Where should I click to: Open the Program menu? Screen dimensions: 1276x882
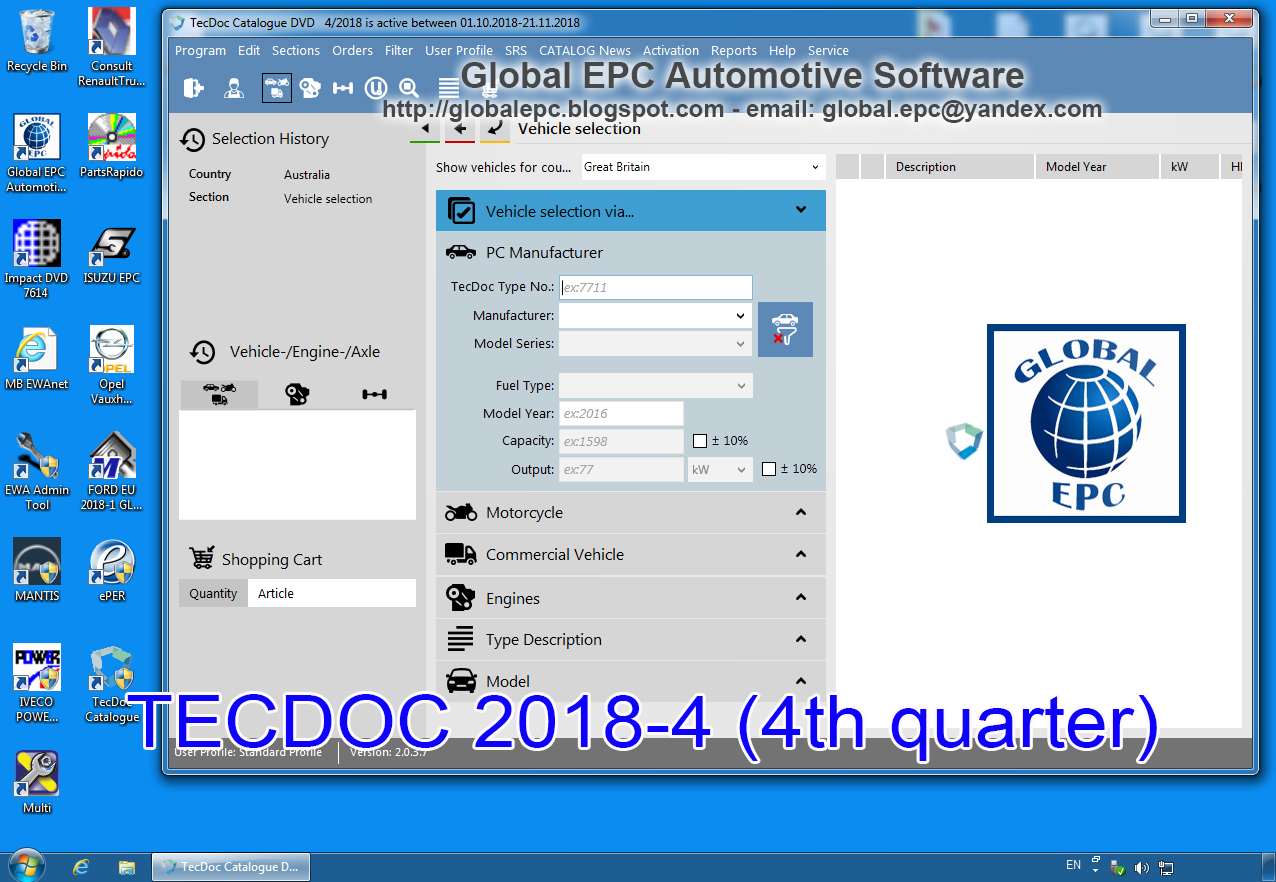click(200, 50)
